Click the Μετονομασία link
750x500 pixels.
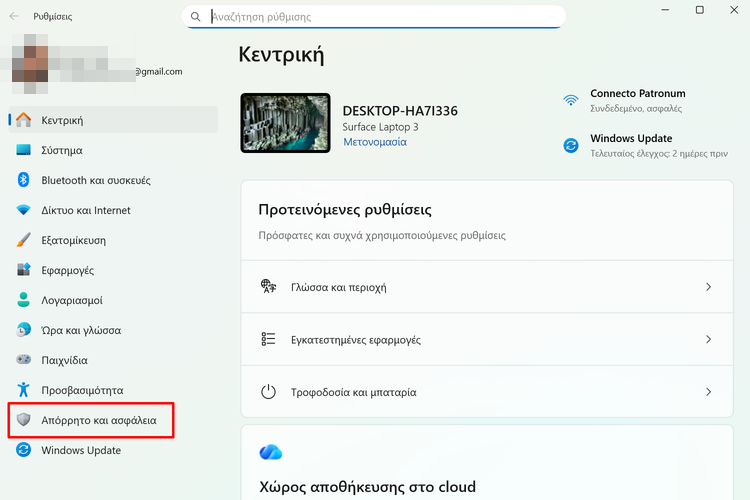tap(374, 143)
